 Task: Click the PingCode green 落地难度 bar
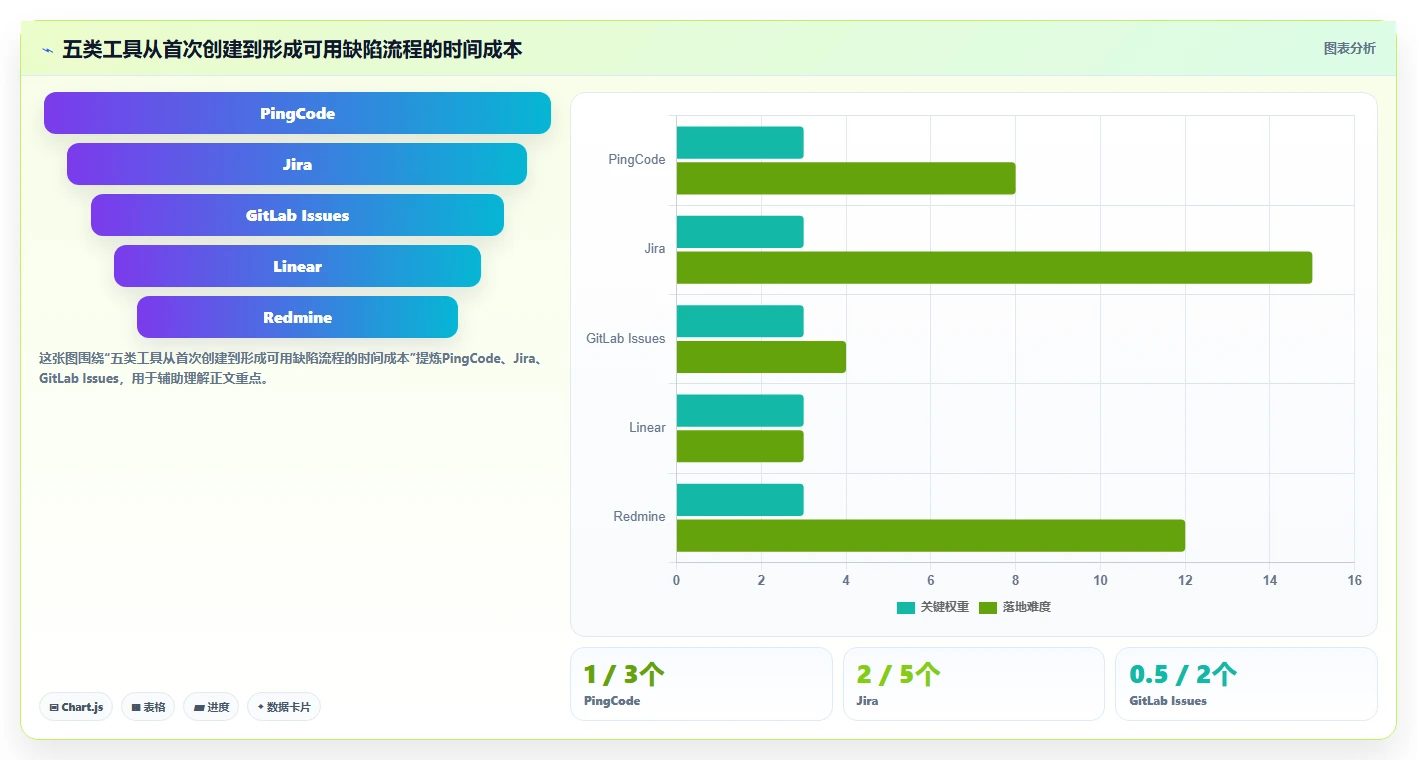[x=846, y=178]
